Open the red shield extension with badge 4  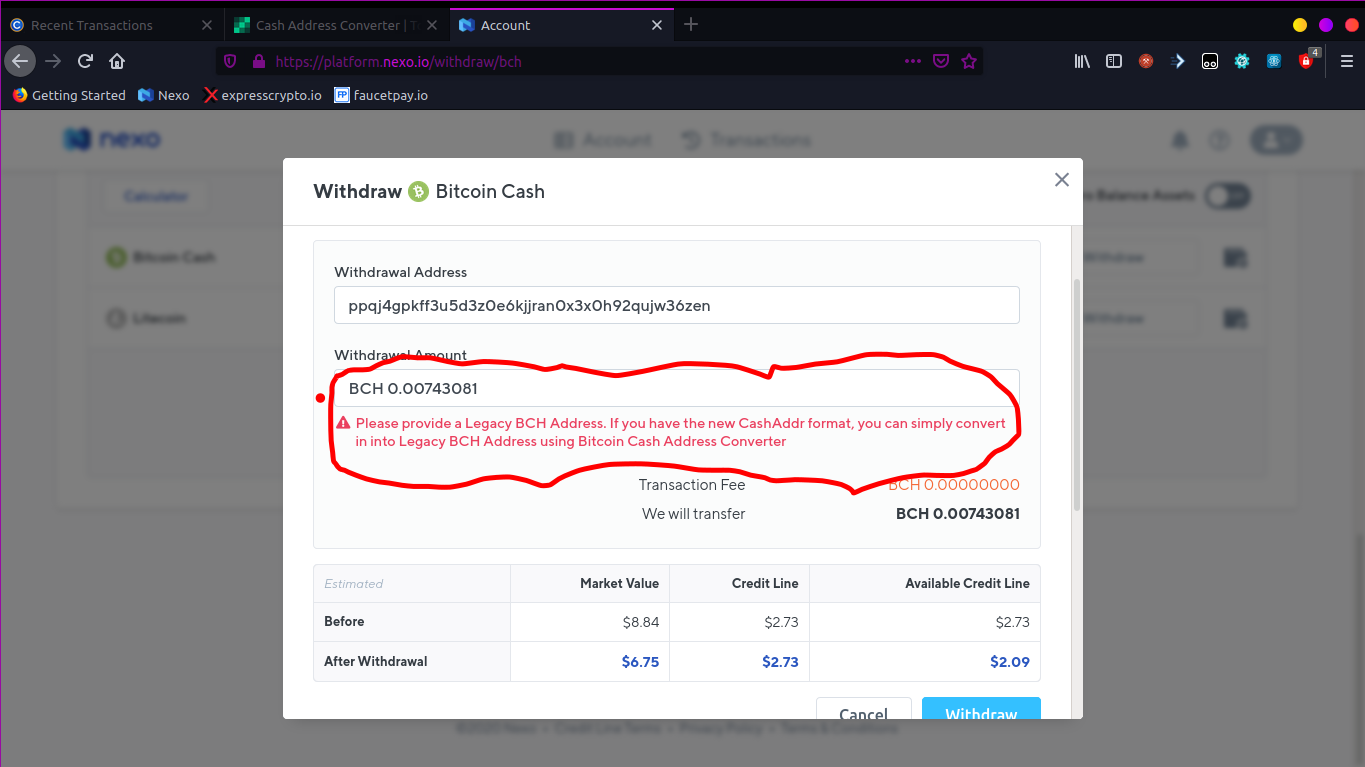pos(1307,59)
